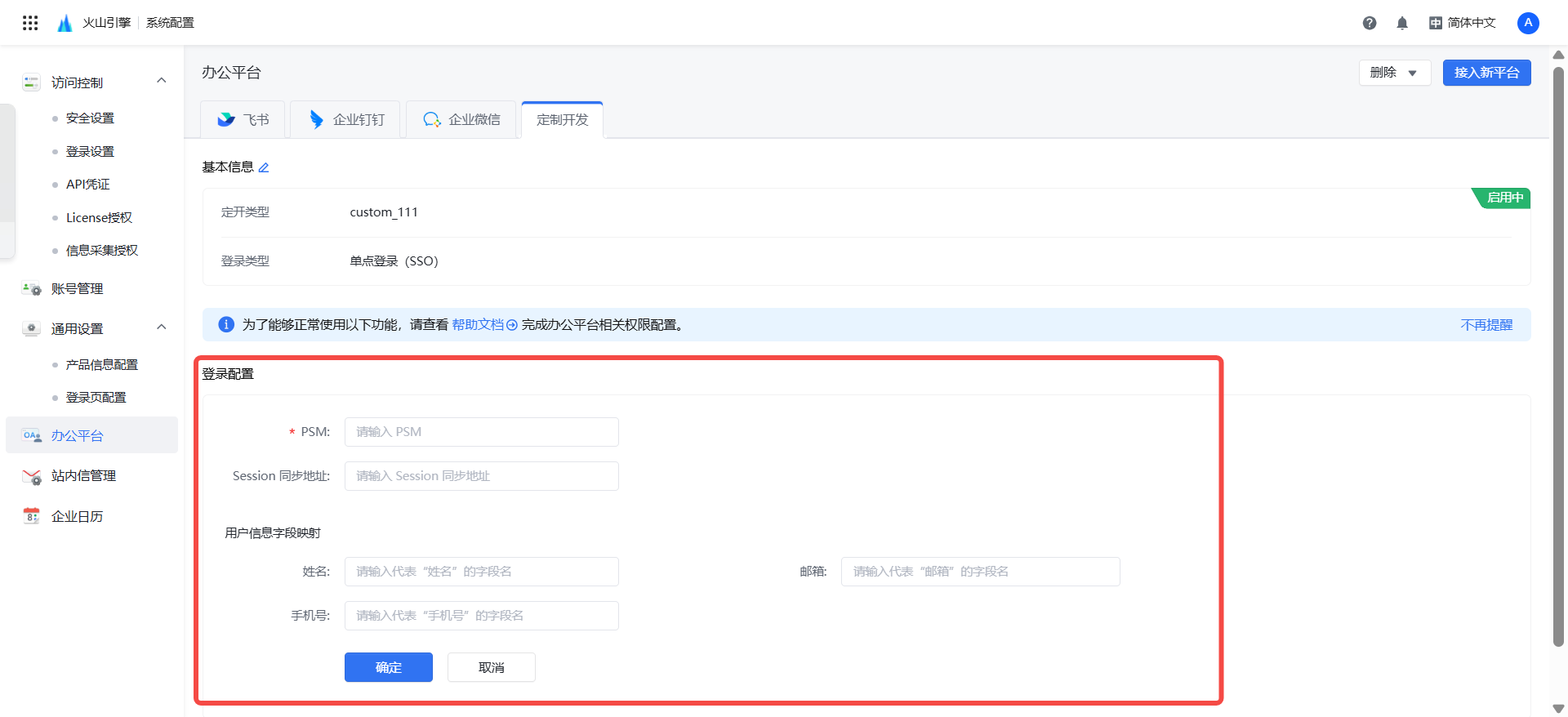Click the scrollbar down arrow
The height and width of the screenshot is (717, 1568).
pos(1558,709)
